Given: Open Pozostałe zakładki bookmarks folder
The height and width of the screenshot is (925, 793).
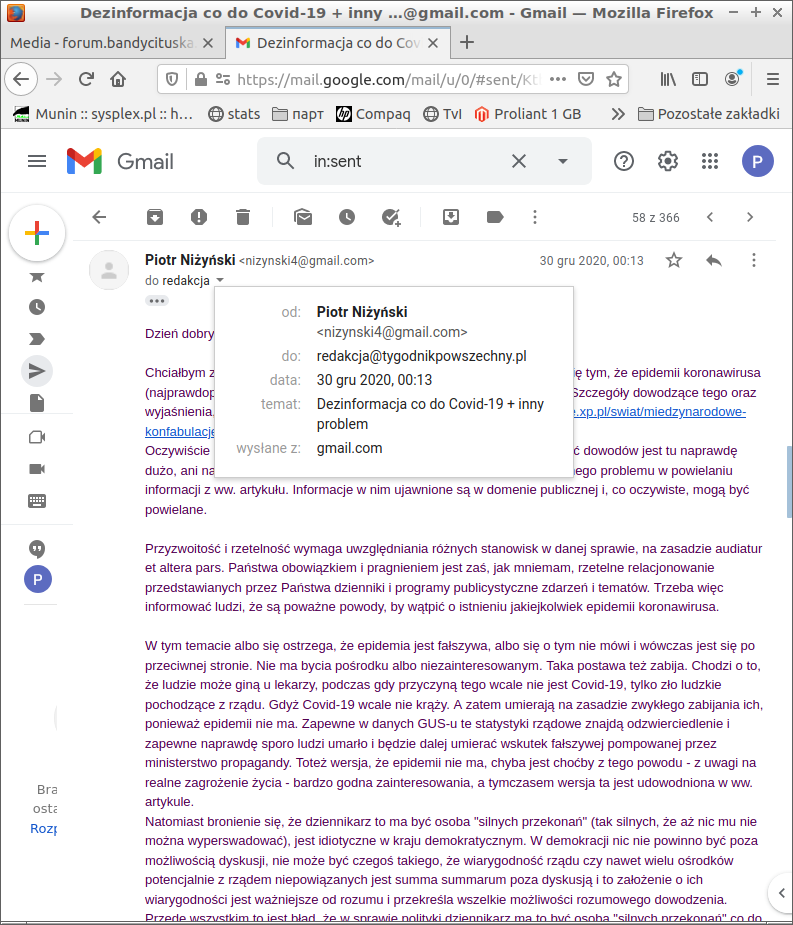Looking at the screenshot, I should (709, 114).
